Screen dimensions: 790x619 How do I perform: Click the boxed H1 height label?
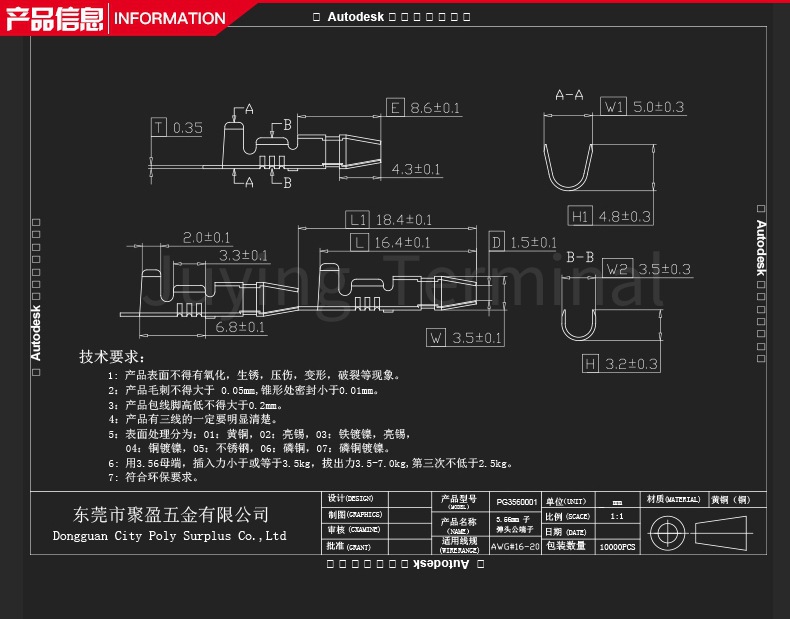click(x=580, y=215)
